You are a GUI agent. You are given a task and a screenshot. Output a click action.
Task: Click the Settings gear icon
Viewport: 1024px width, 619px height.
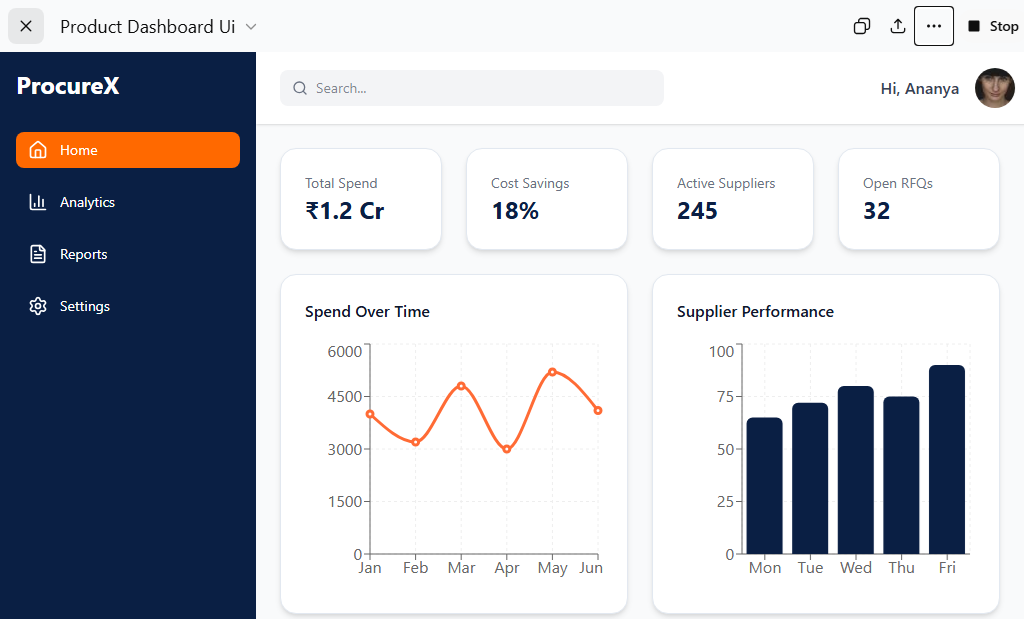click(38, 306)
